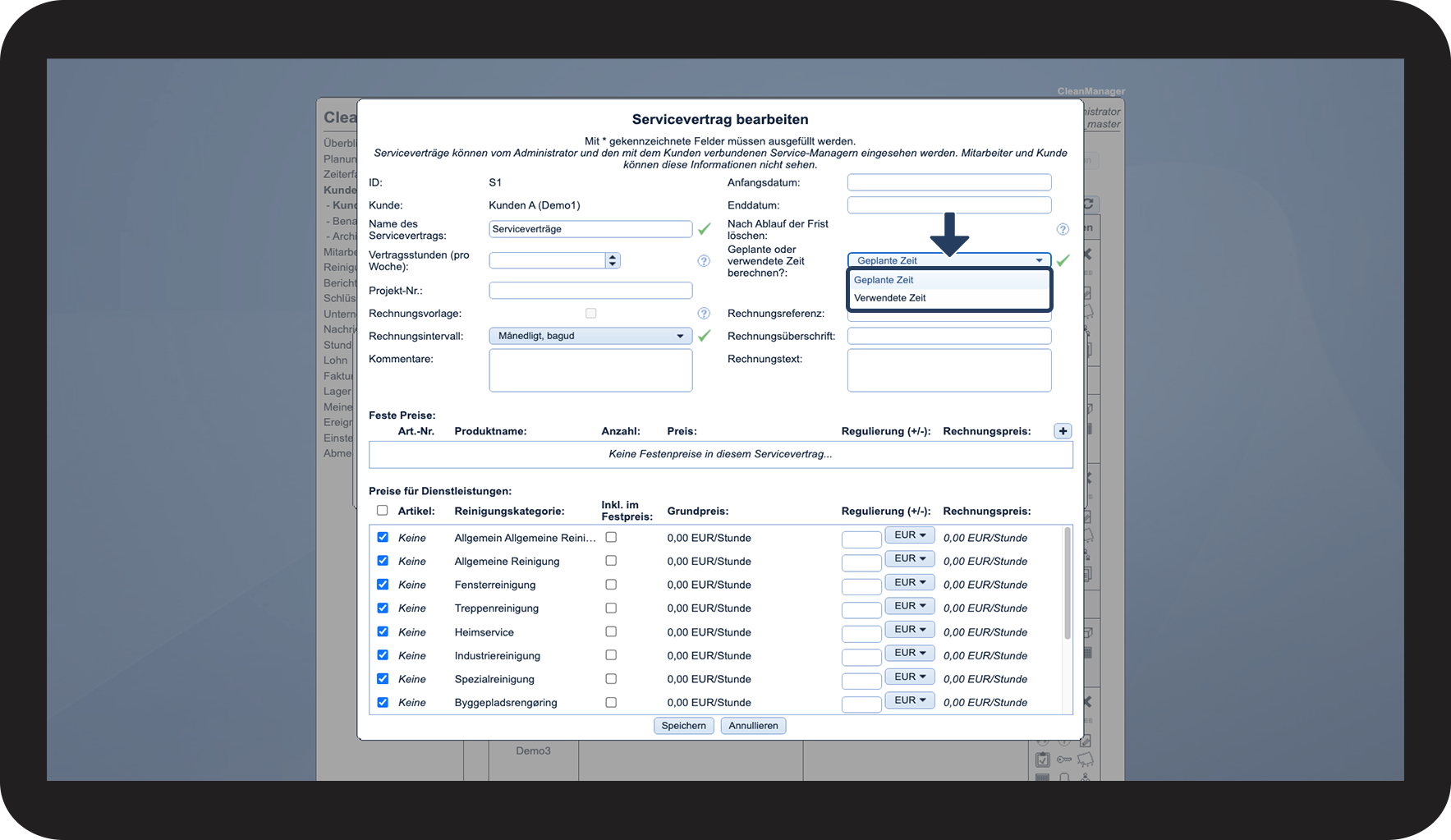Open EUR dropdown in Heimservice row
1451x840 pixels.
click(x=910, y=629)
